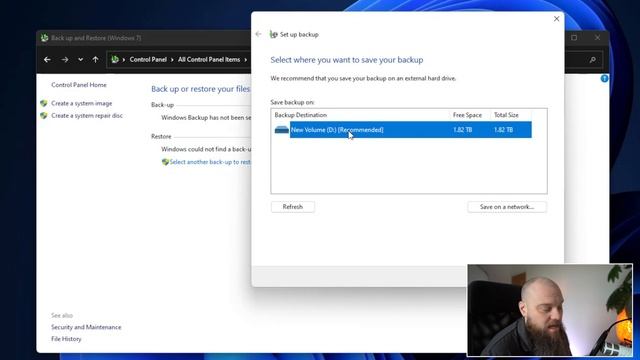Expand chevron after Control Panel breadcrumb
Viewport: 640px width, 360px height.
[x=172, y=60]
